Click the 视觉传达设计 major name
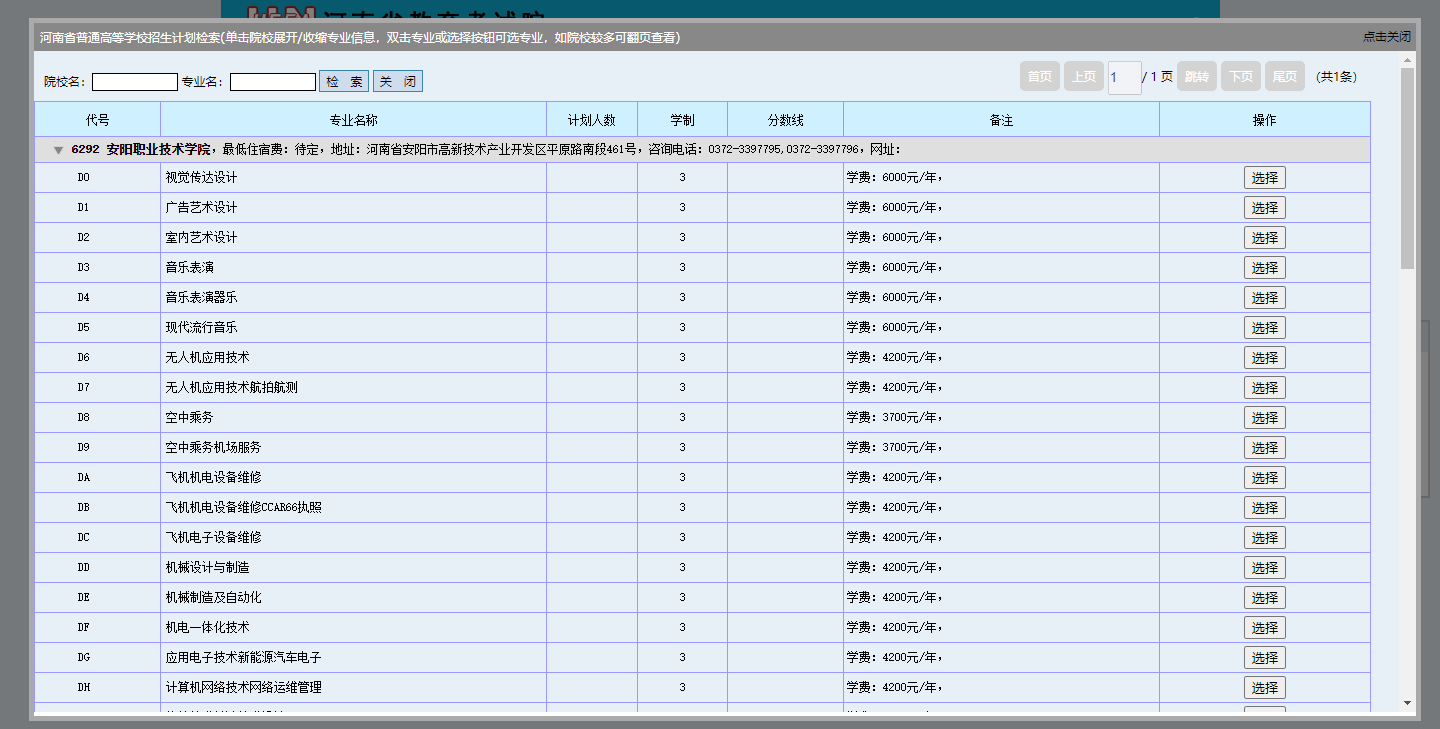Viewport: 1440px width, 729px height. point(201,178)
